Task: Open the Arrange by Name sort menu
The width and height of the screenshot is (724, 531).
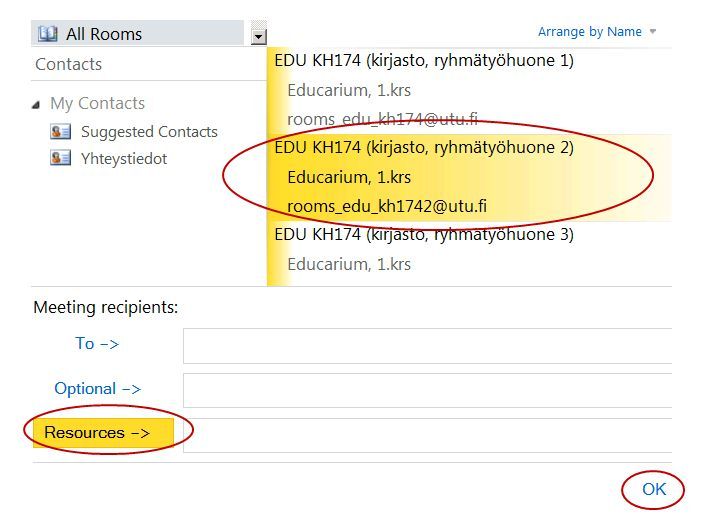Action: pyautogui.click(x=597, y=32)
